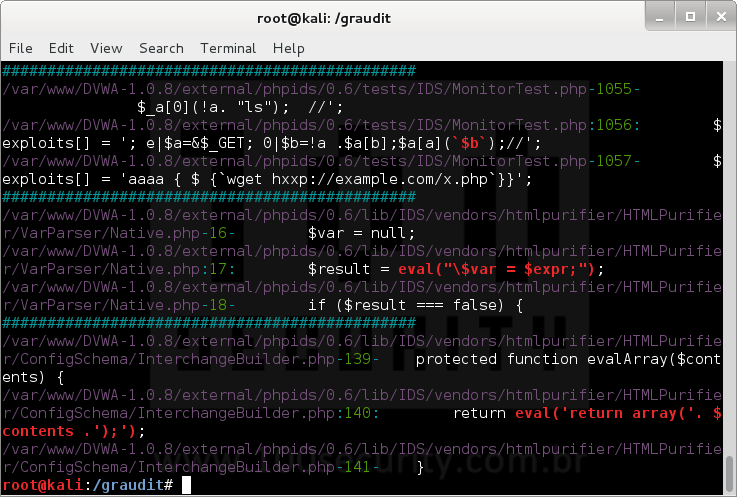The image size is (737, 497).
Task: Maximize the terminal window
Action: tap(690, 16)
